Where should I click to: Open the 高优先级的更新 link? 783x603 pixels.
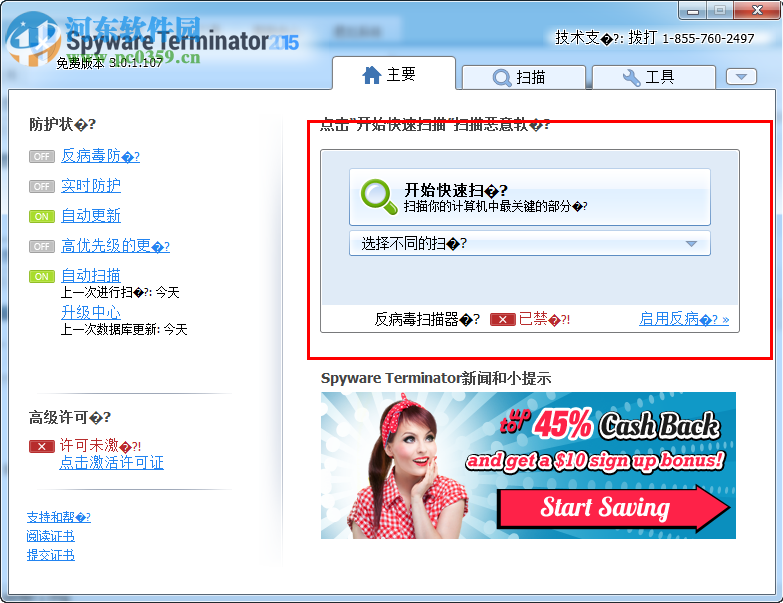(115, 246)
